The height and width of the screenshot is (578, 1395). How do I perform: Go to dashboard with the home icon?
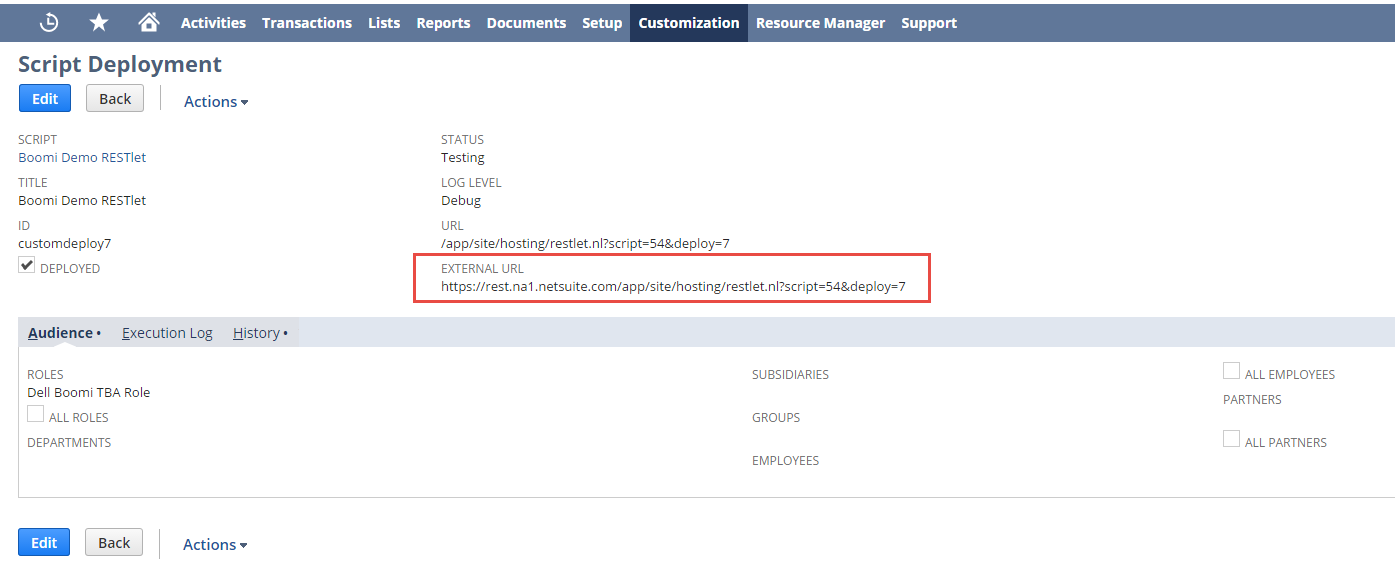click(148, 21)
